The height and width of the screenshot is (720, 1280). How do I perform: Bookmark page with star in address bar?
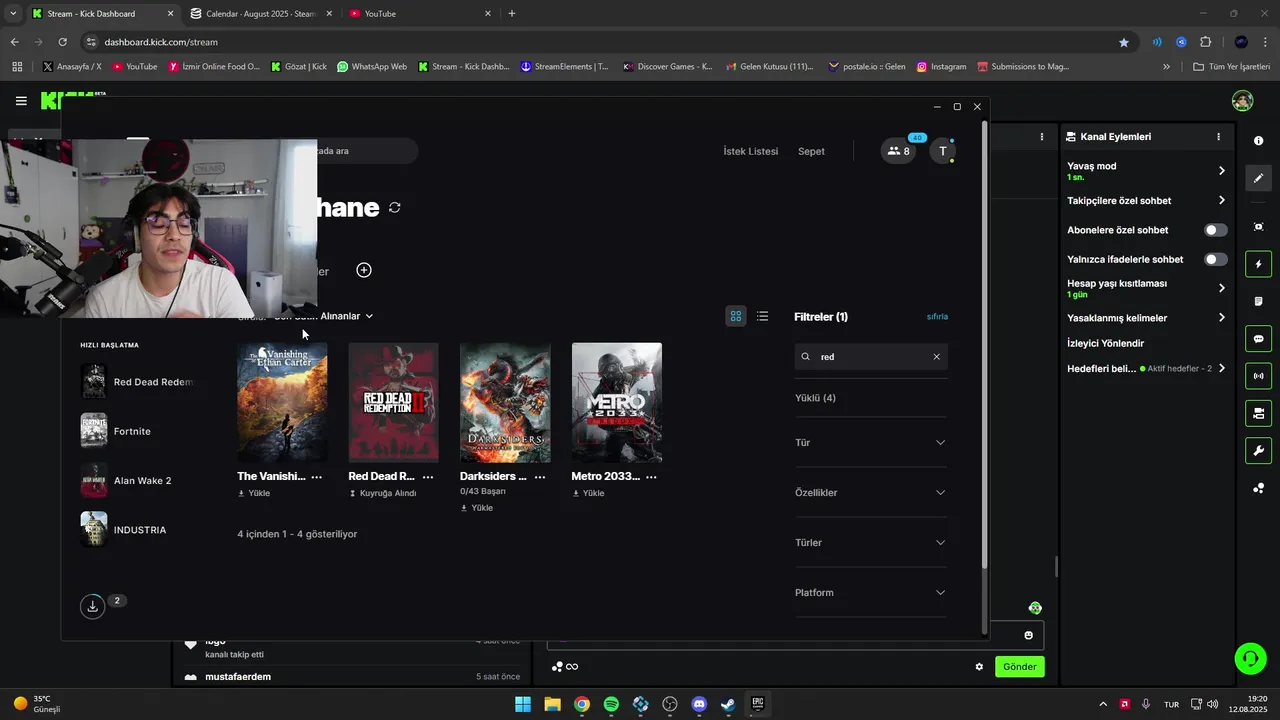(x=1124, y=42)
